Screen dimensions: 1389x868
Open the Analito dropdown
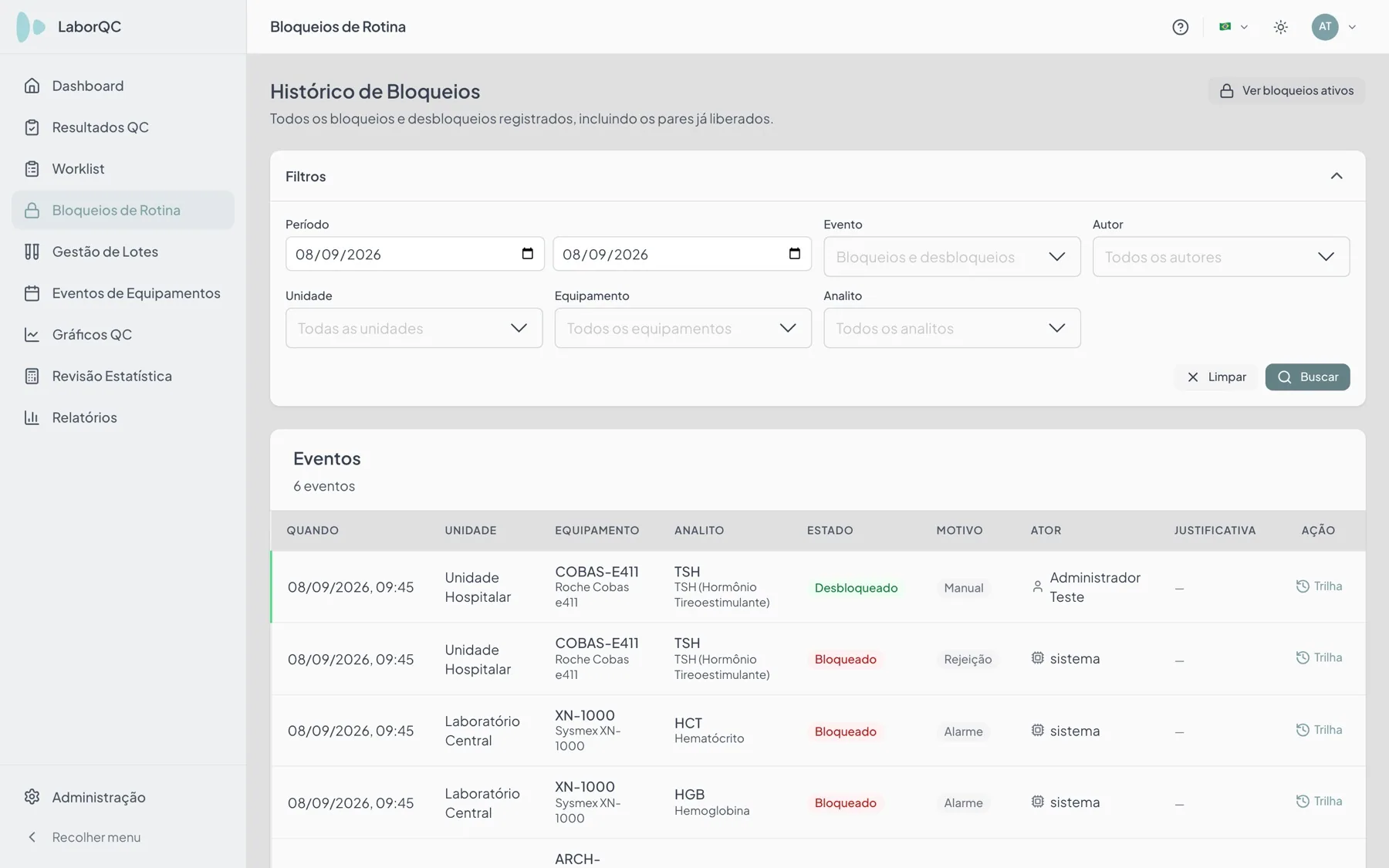coord(951,328)
